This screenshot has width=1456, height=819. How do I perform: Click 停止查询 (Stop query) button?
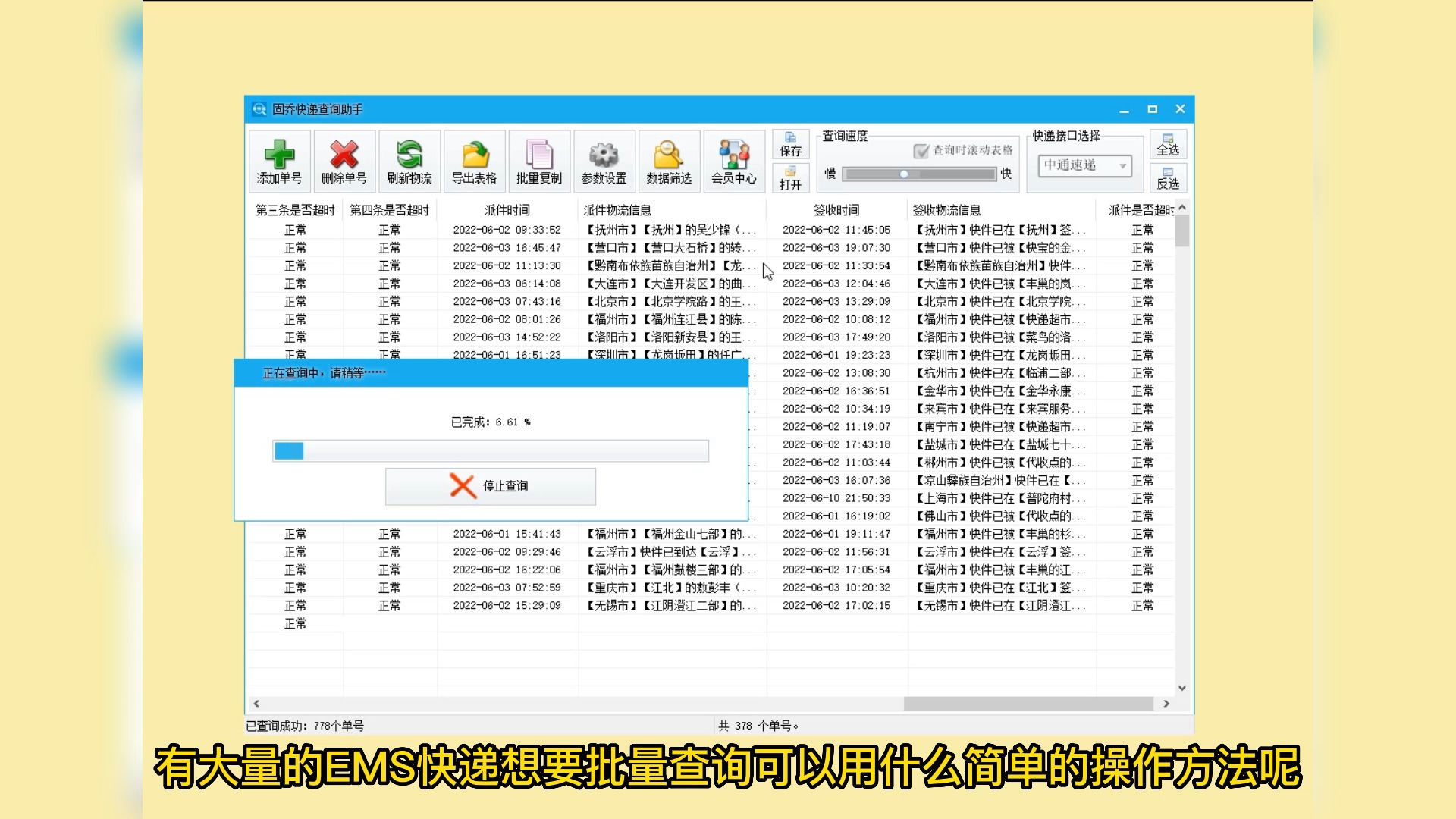pos(491,486)
